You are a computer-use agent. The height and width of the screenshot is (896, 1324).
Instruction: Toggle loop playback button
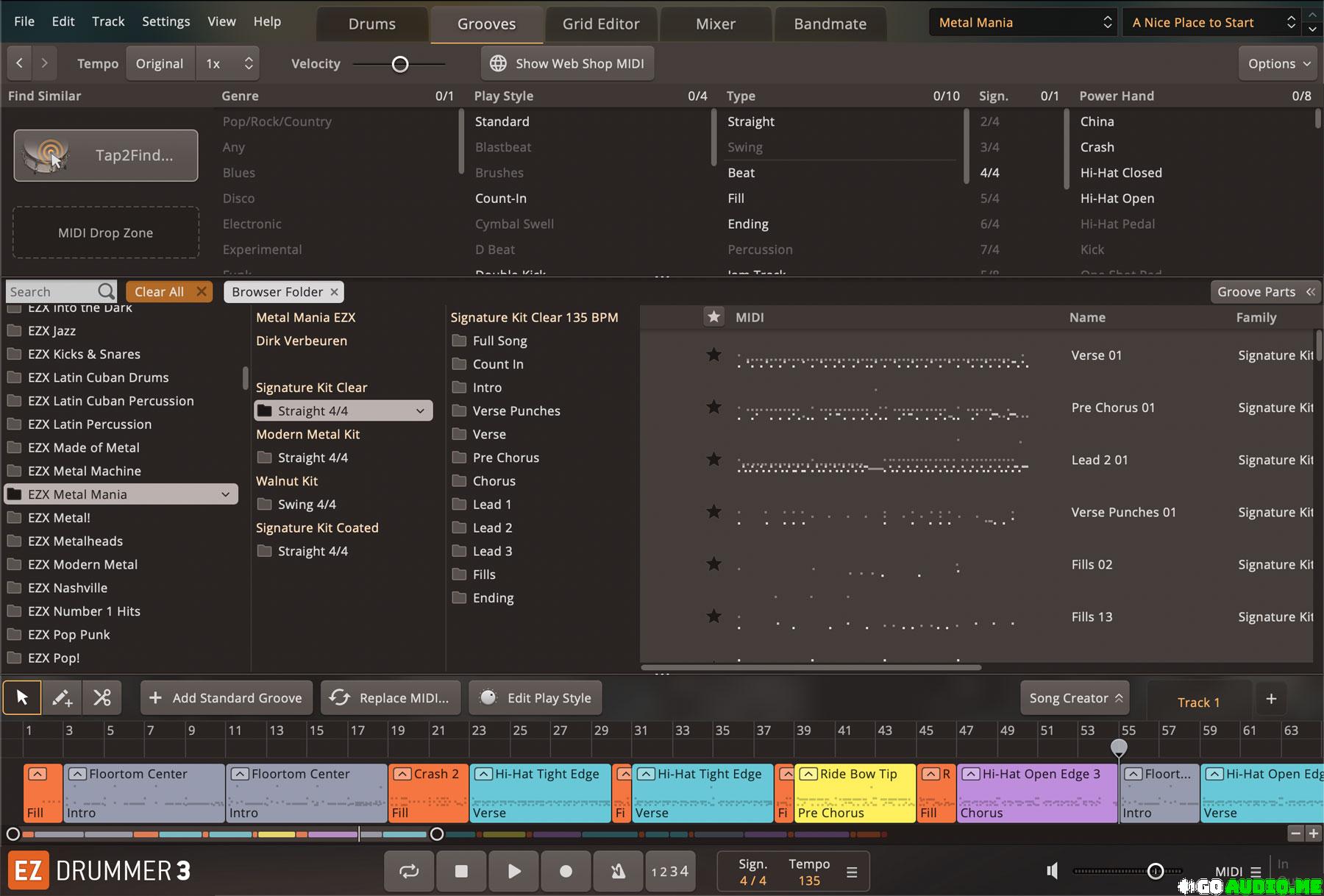[409, 871]
